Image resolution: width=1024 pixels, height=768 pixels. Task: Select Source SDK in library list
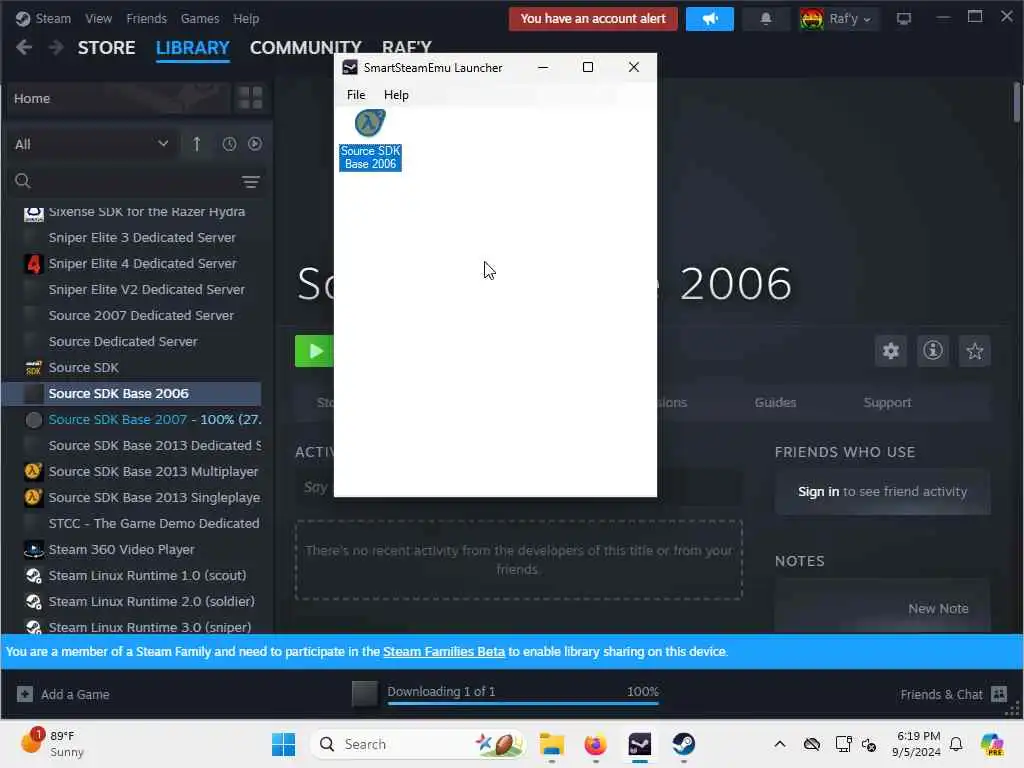click(x=142, y=368)
